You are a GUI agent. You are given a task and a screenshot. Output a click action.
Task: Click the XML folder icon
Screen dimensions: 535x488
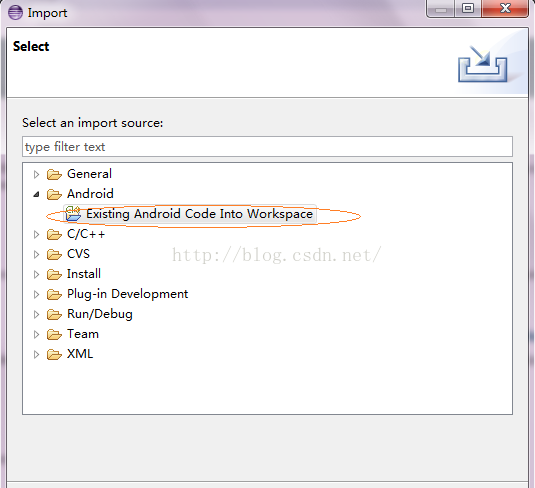[x=54, y=355]
